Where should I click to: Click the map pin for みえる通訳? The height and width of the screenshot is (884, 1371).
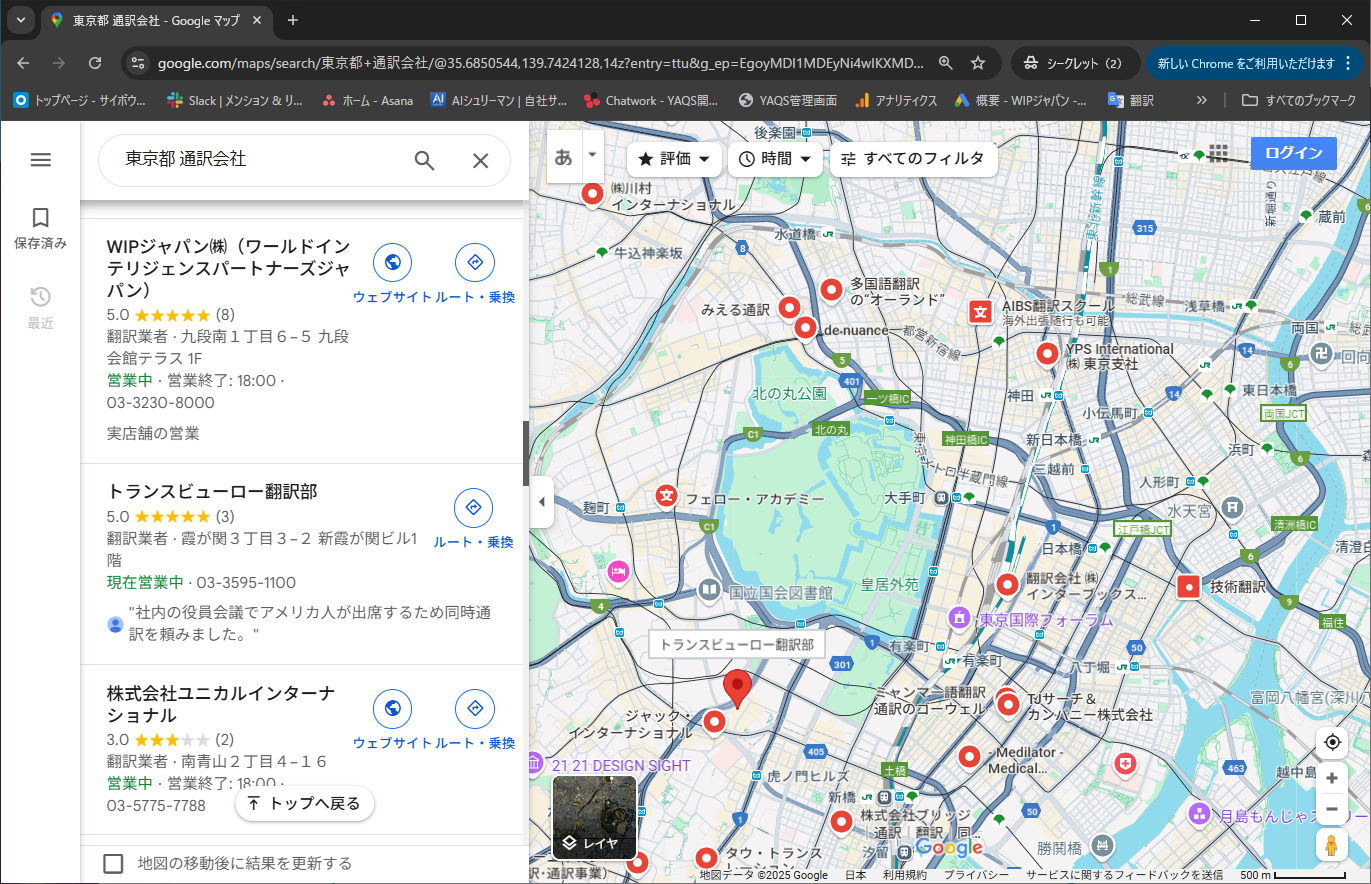click(x=790, y=309)
